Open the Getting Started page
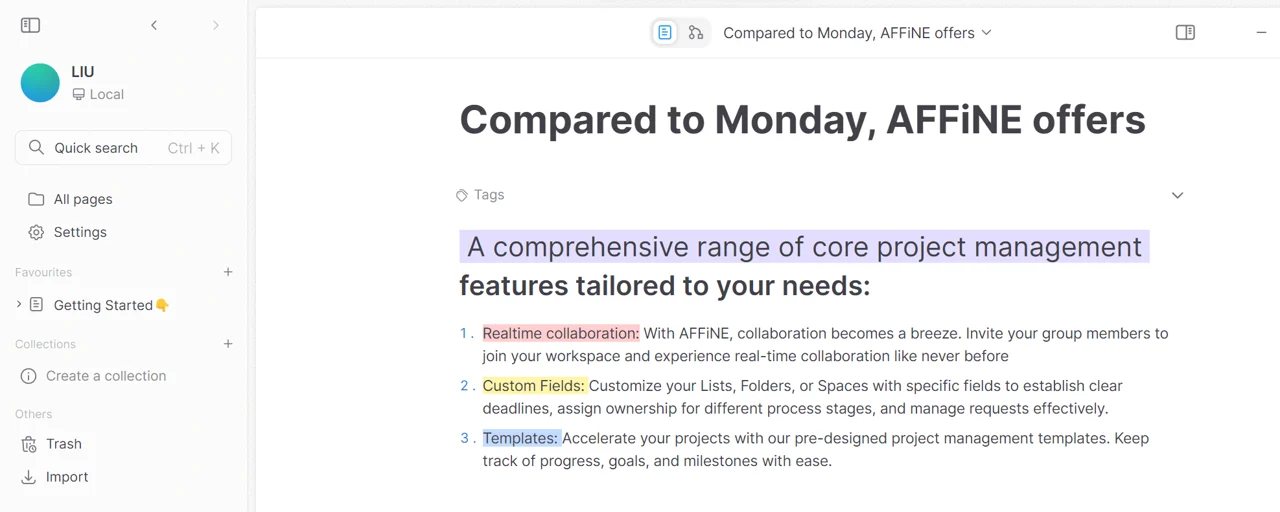 pos(111,305)
